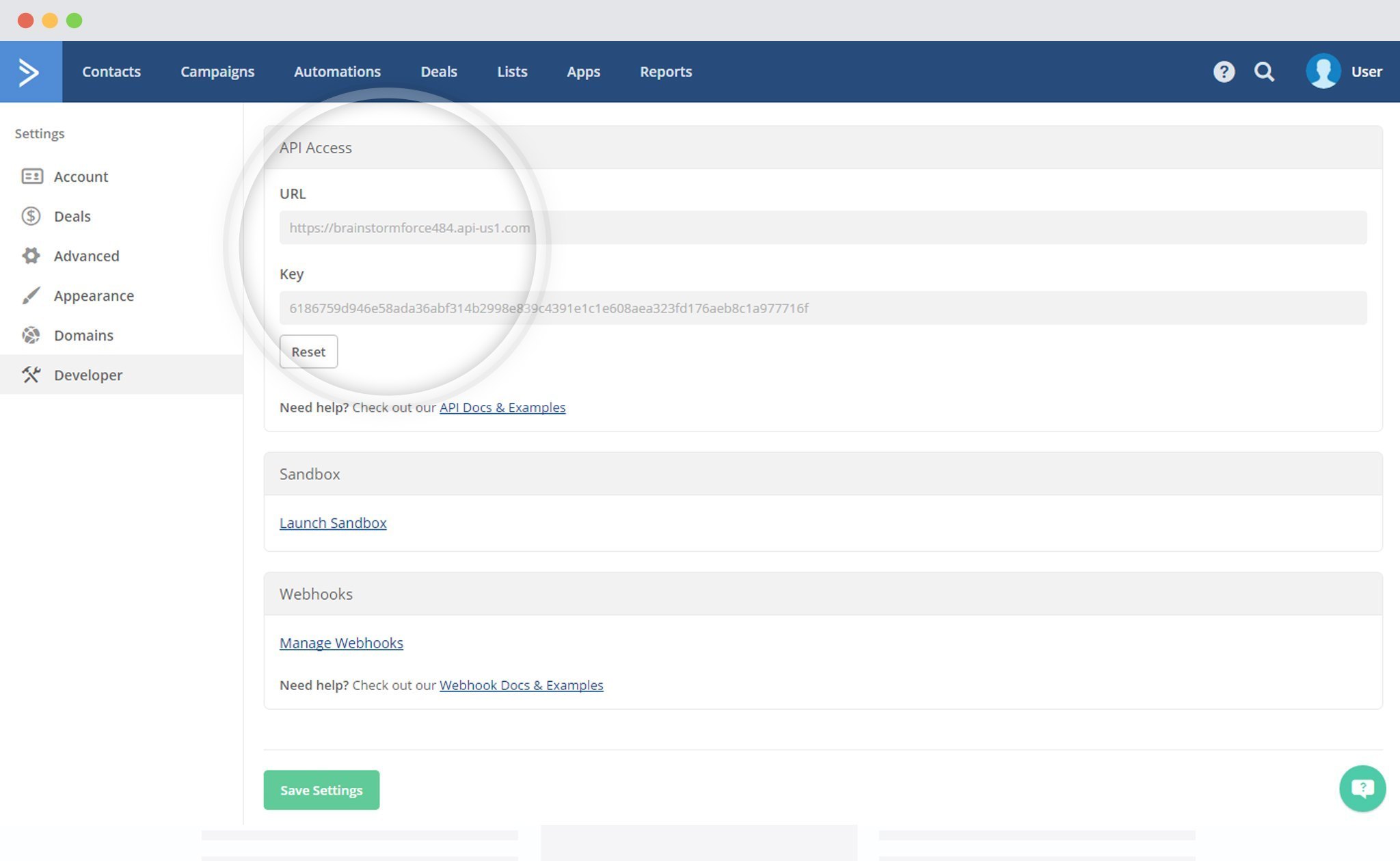Open Campaigns in top navigation
1400x861 pixels.
pos(217,72)
